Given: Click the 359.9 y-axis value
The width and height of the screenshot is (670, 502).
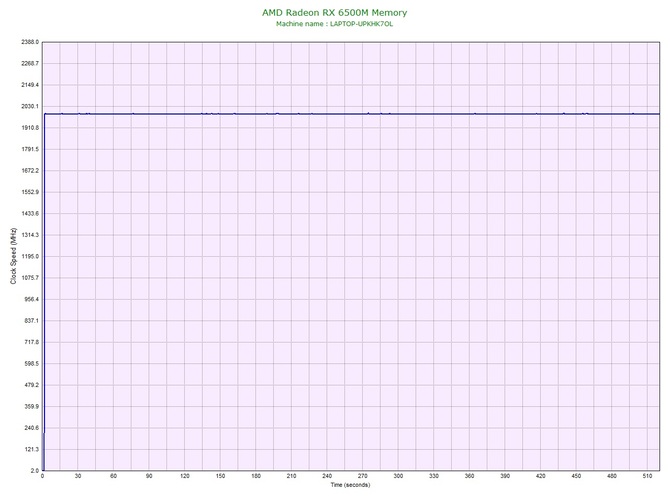Looking at the screenshot, I should click(x=31, y=407).
